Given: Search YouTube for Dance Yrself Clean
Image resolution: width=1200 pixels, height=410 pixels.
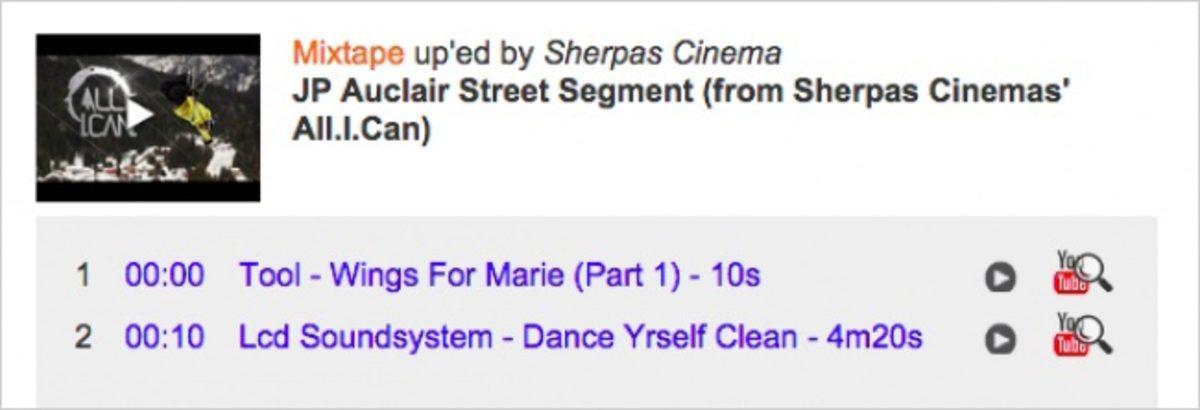Looking at the screenshot, I should click(x=1084, y=335).
